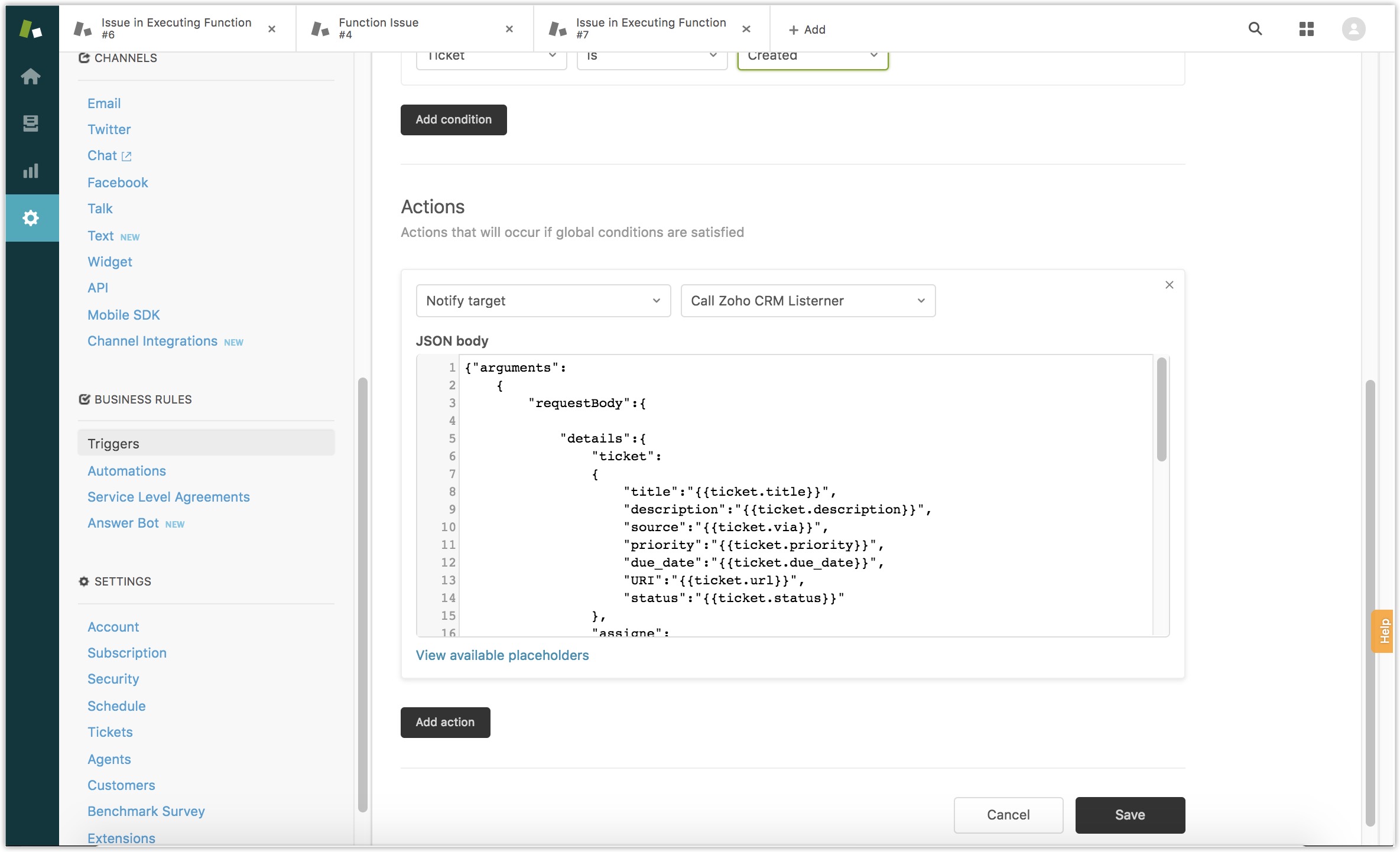
Task: Add a new ticket tab
Action: point(807,30)
